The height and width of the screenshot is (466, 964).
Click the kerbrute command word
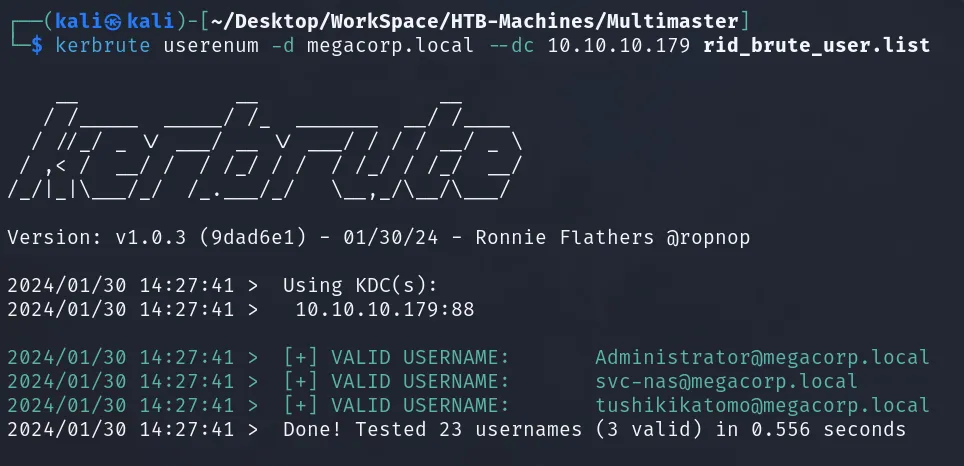[103, 45]
